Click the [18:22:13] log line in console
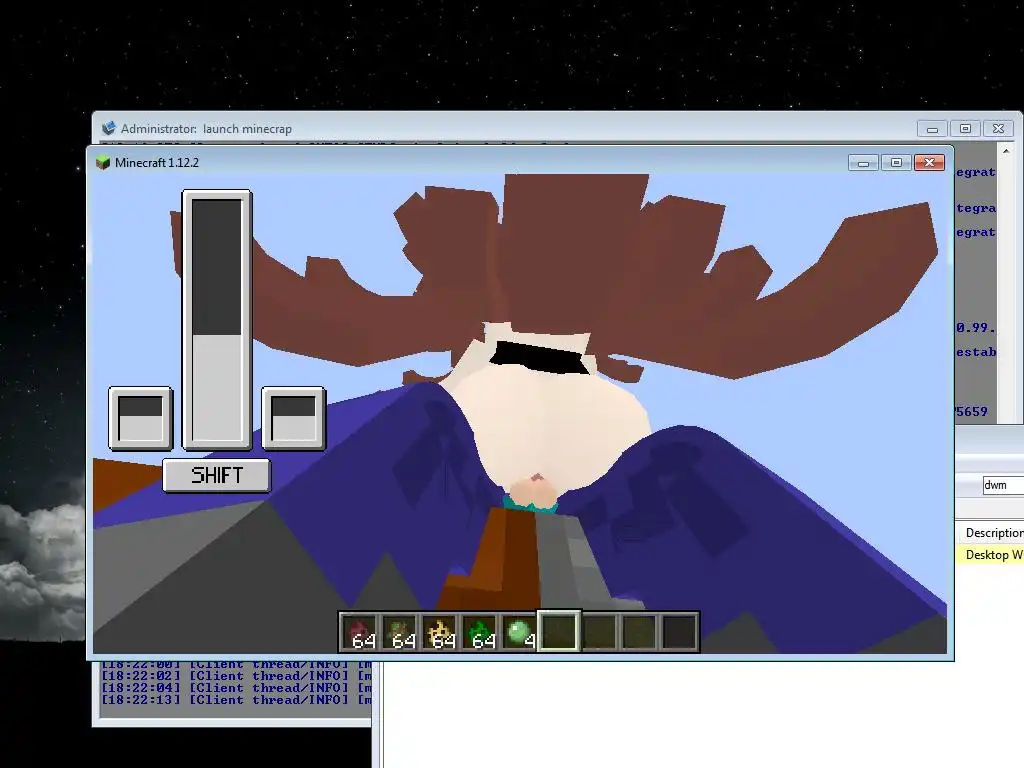This screenshot has height=768, width=1024. click(236, 700)
